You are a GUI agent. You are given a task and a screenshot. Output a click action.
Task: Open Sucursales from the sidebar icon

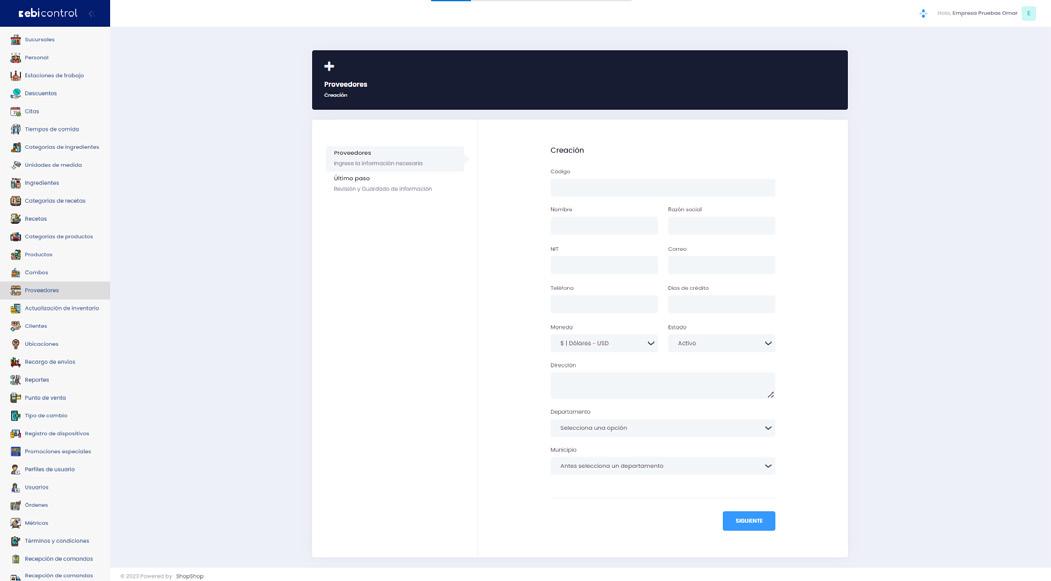[x=15, y=40]
